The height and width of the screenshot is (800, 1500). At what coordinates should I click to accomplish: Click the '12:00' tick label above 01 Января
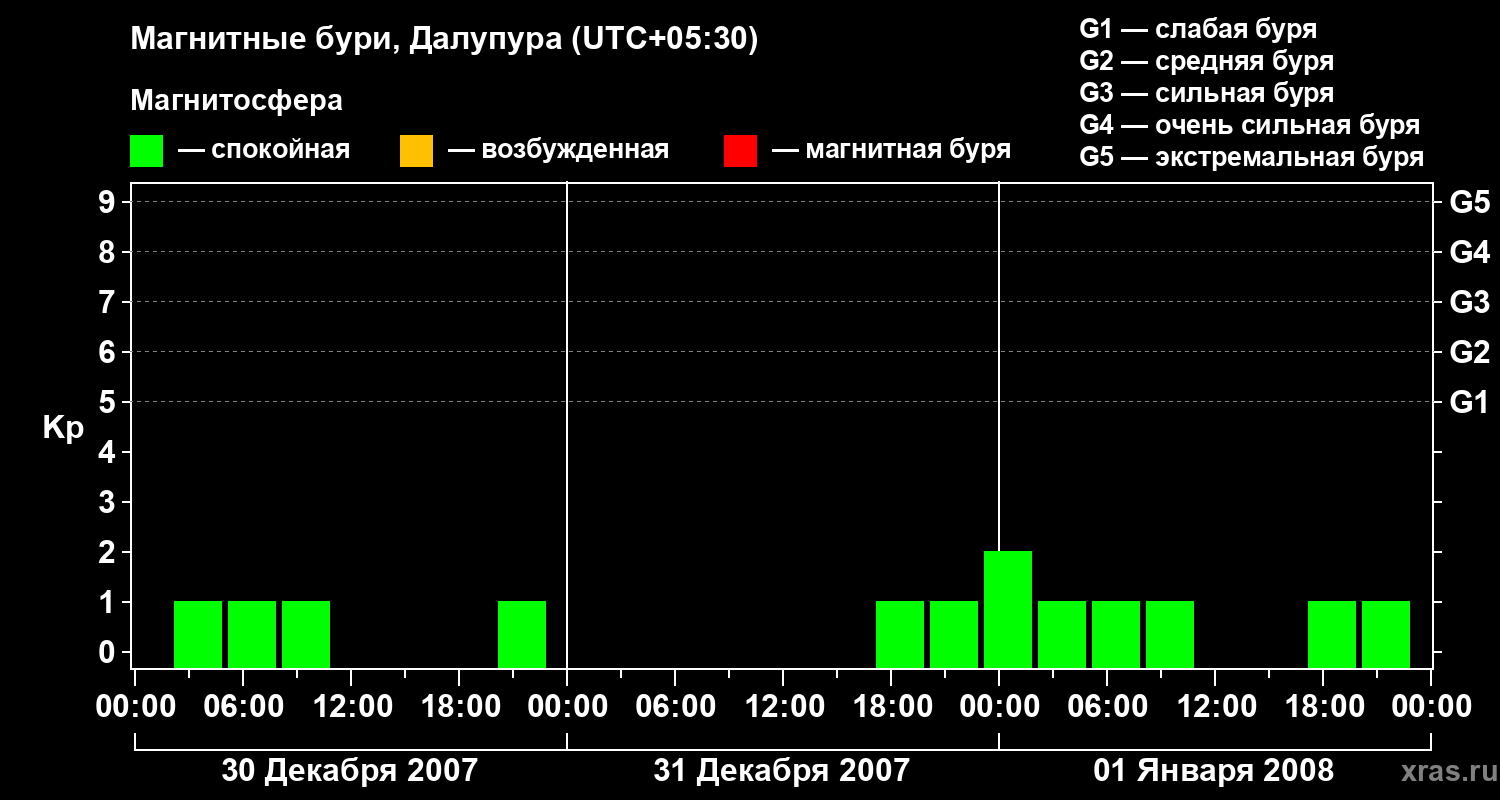[1215, 706]
